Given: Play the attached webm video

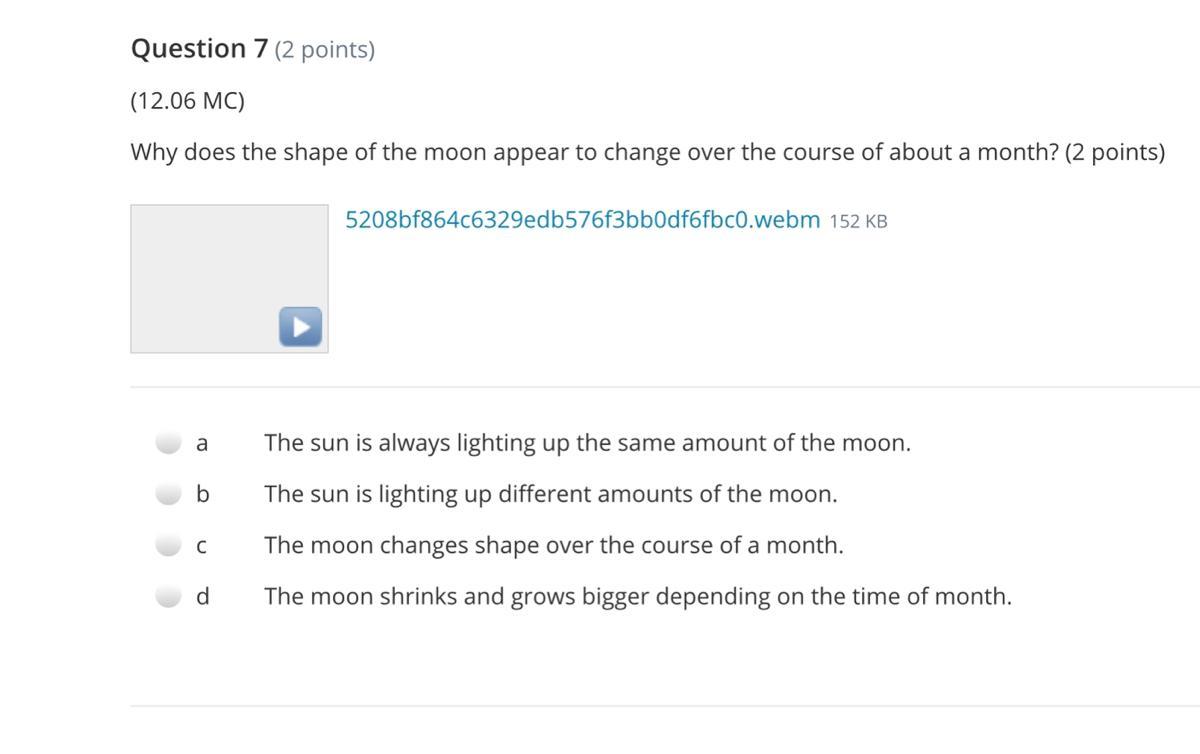Looking at the screenshot, I should (301, 327).
